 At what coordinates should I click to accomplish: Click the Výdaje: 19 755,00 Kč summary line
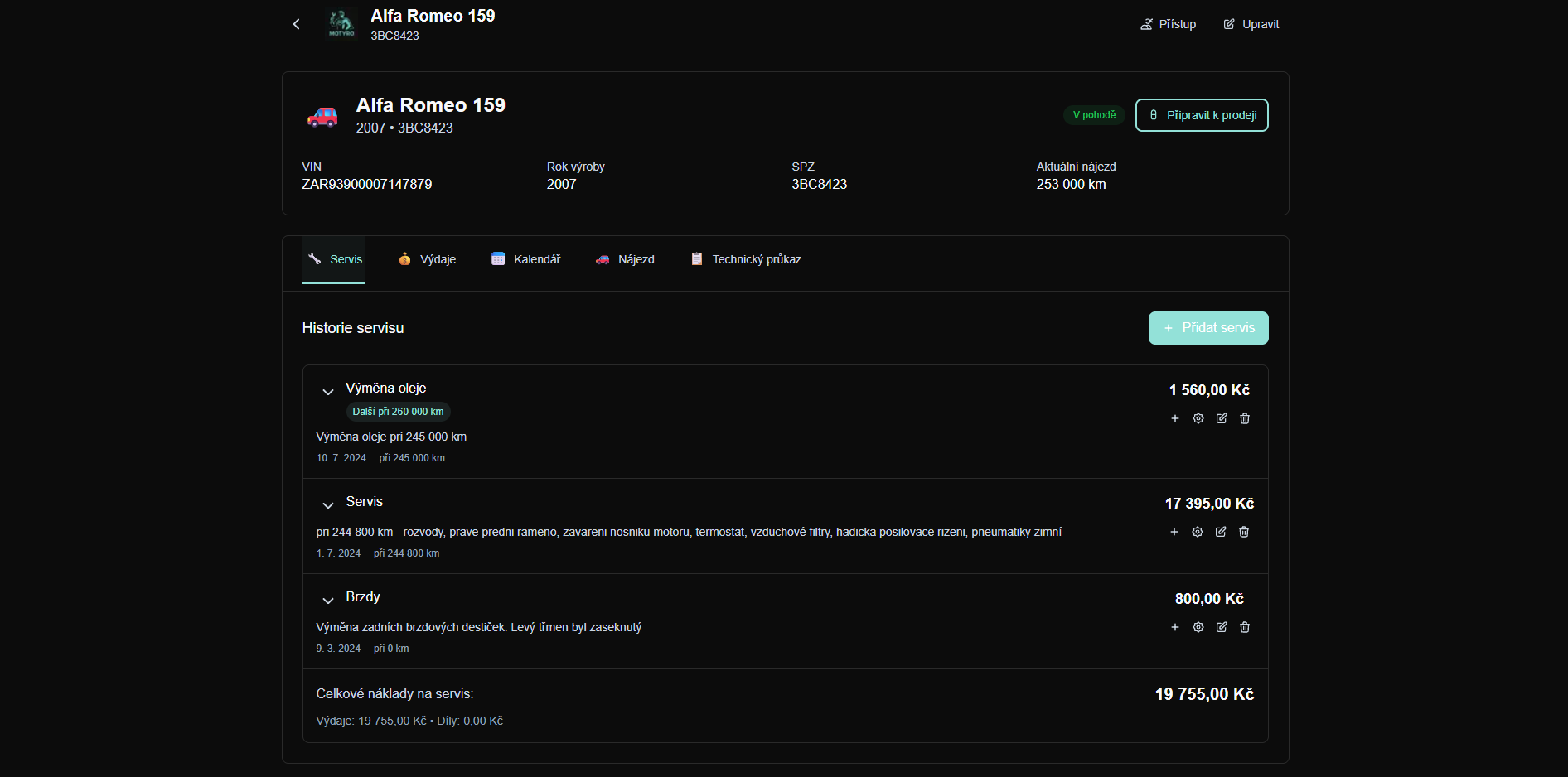click(409, 721)
